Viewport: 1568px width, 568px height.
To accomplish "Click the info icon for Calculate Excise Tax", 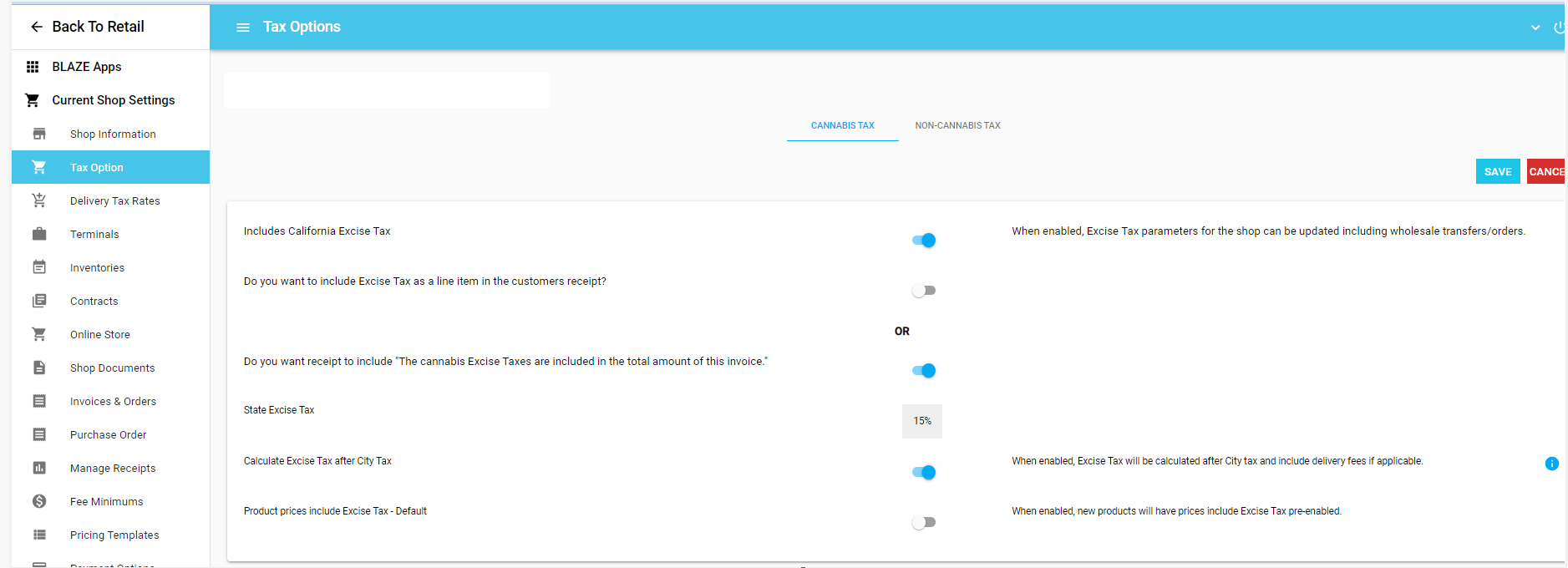I will tap(1551, 464).
